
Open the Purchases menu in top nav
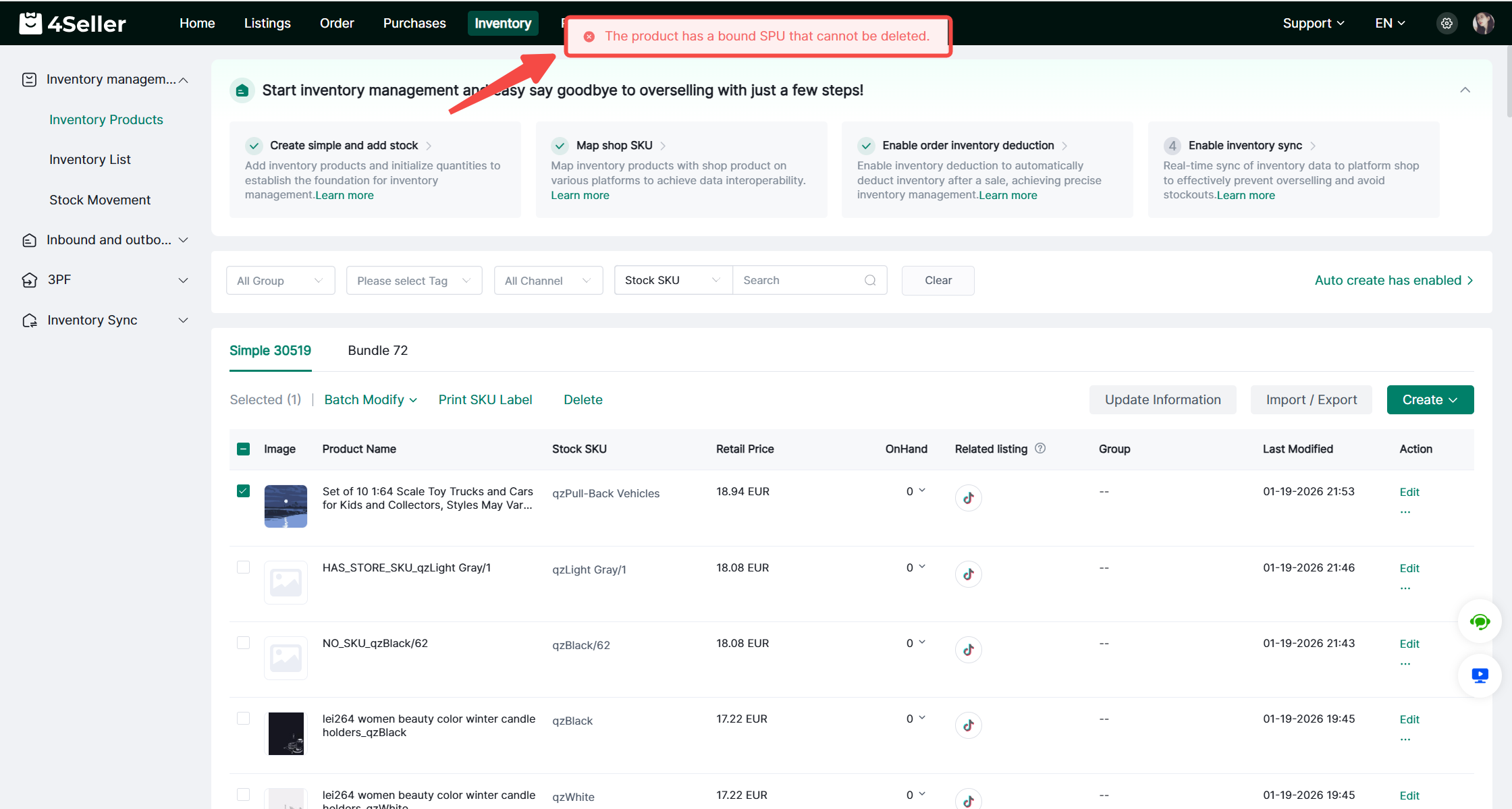tap(414, 24)
